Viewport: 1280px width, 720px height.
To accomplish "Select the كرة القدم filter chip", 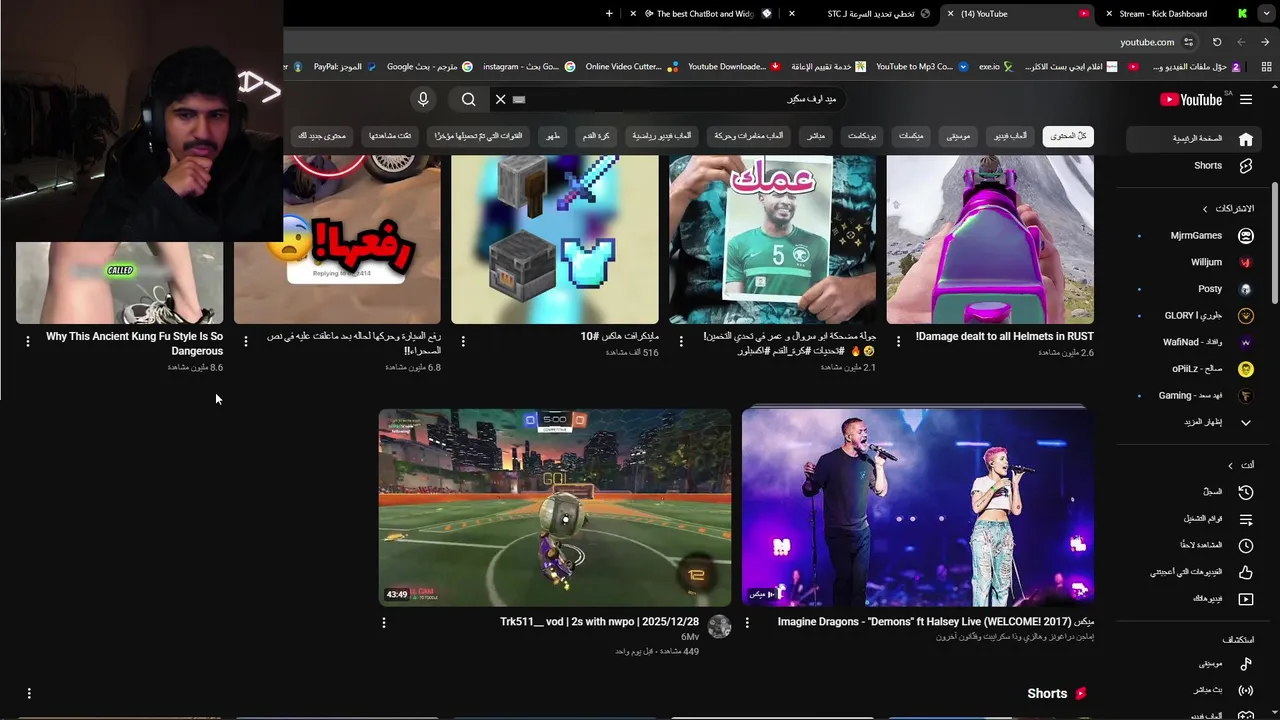I will (x=596, y=136).
